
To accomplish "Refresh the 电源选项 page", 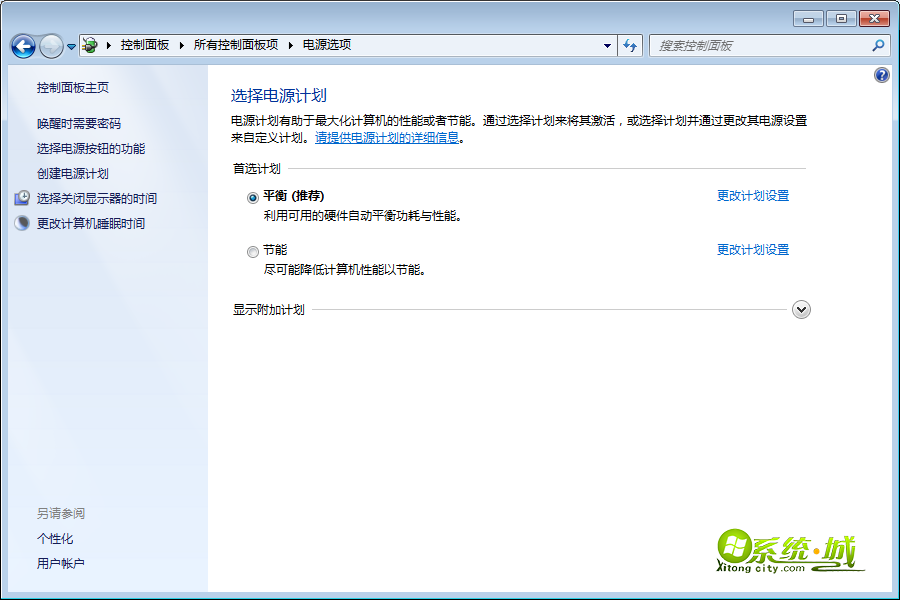I will tap(629, 45).
